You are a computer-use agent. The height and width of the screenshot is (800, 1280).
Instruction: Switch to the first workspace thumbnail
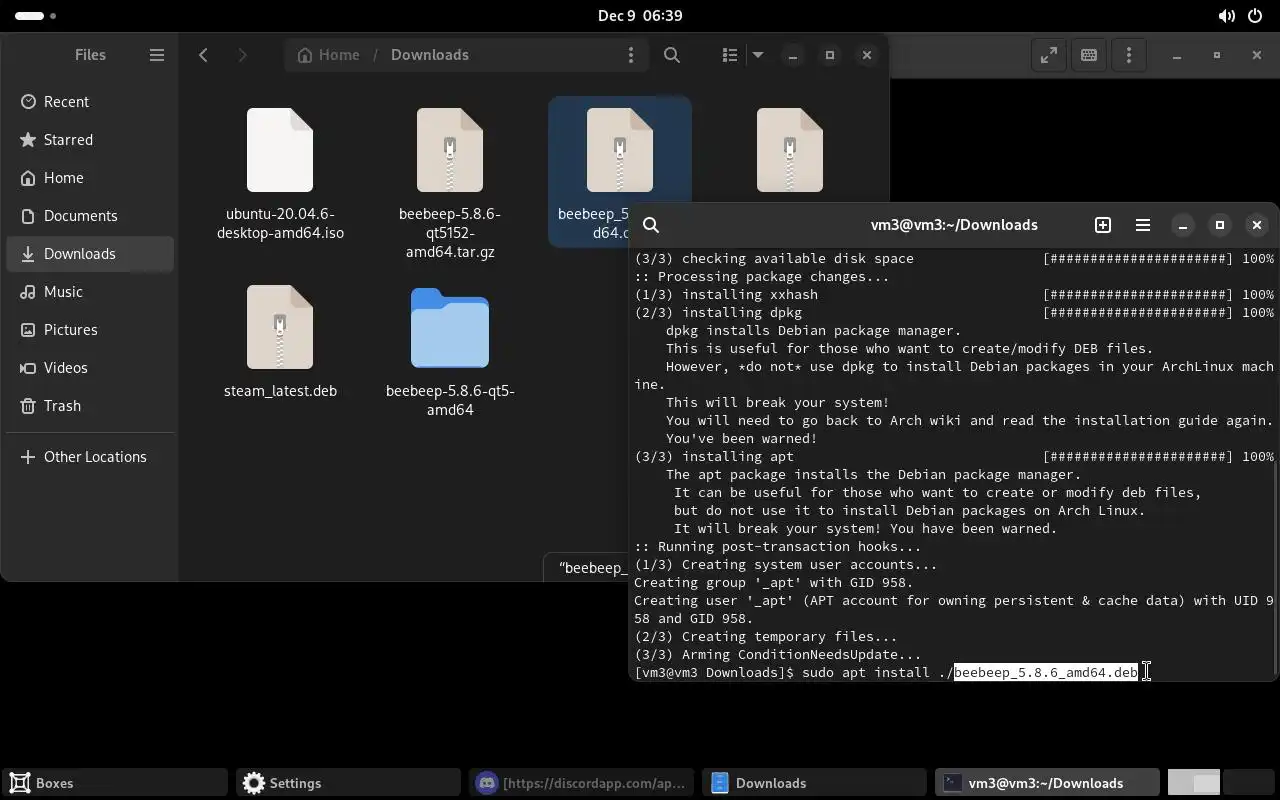[x=1194, y=783]
